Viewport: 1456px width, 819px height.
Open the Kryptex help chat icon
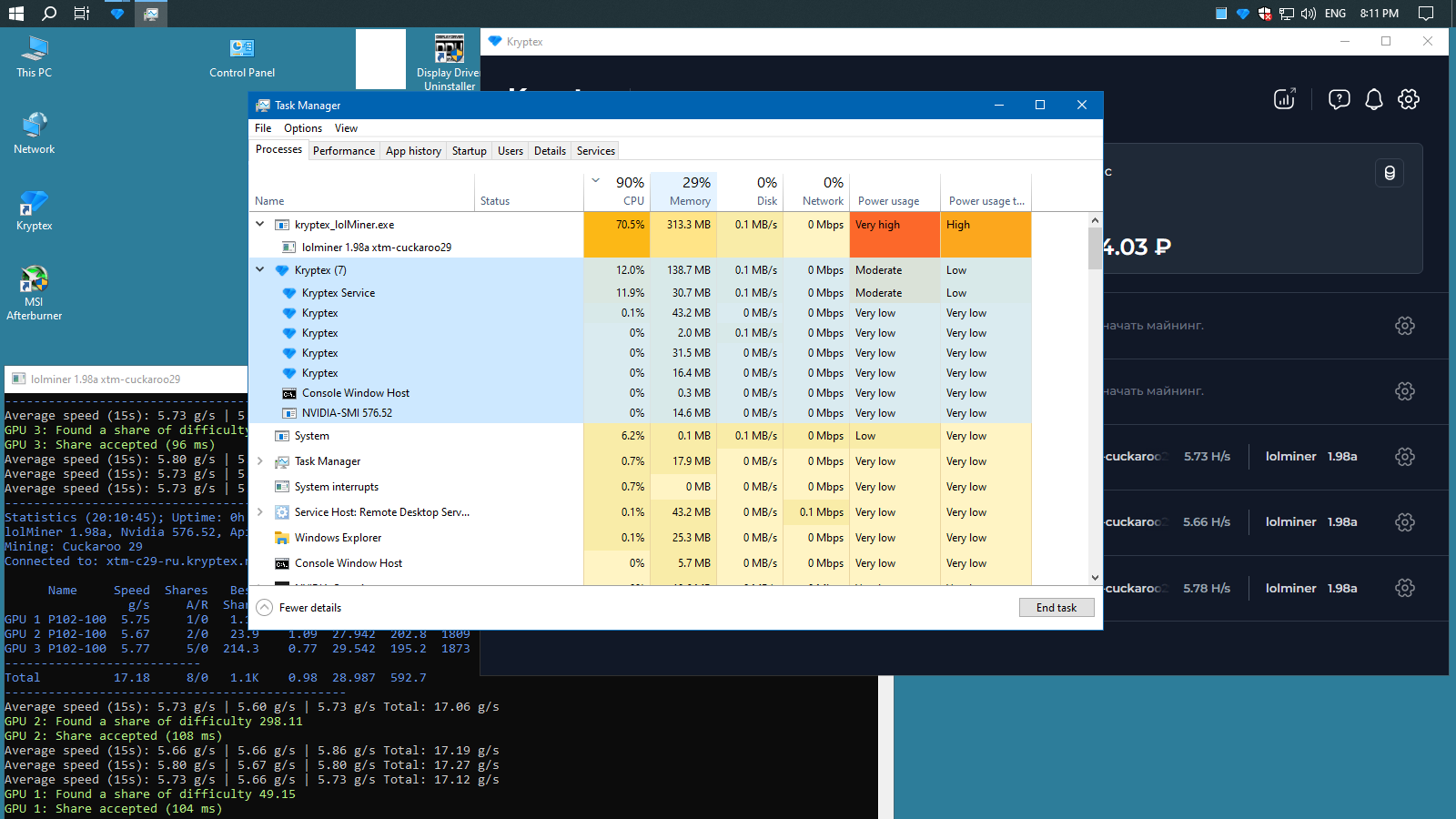tap(1339, 99)
